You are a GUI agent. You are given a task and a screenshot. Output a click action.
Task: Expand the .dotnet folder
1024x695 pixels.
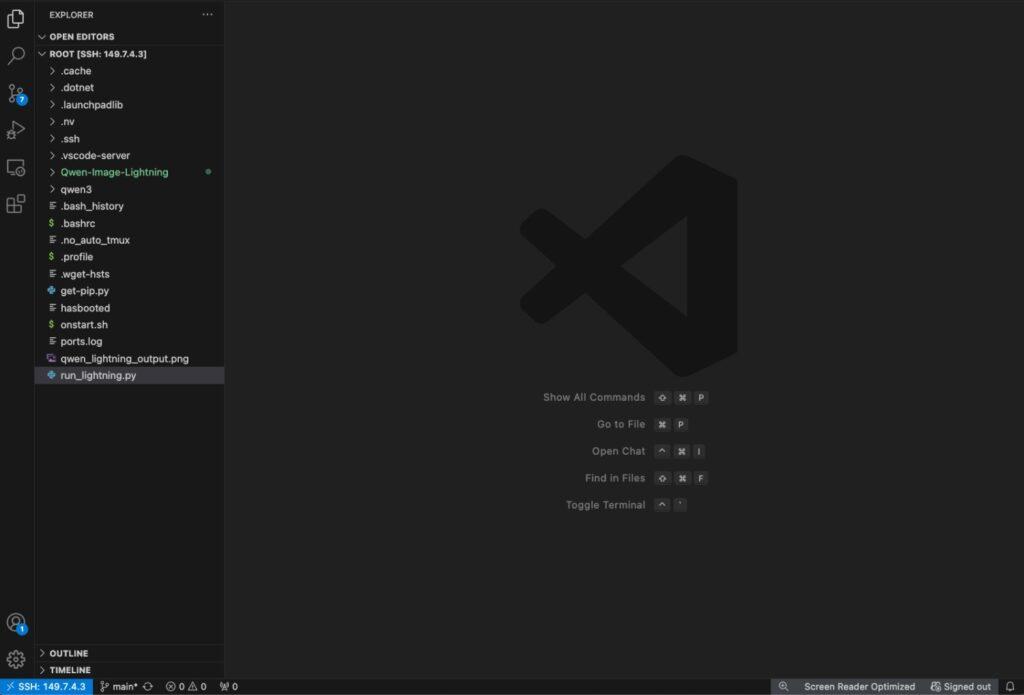pos(129,88)
